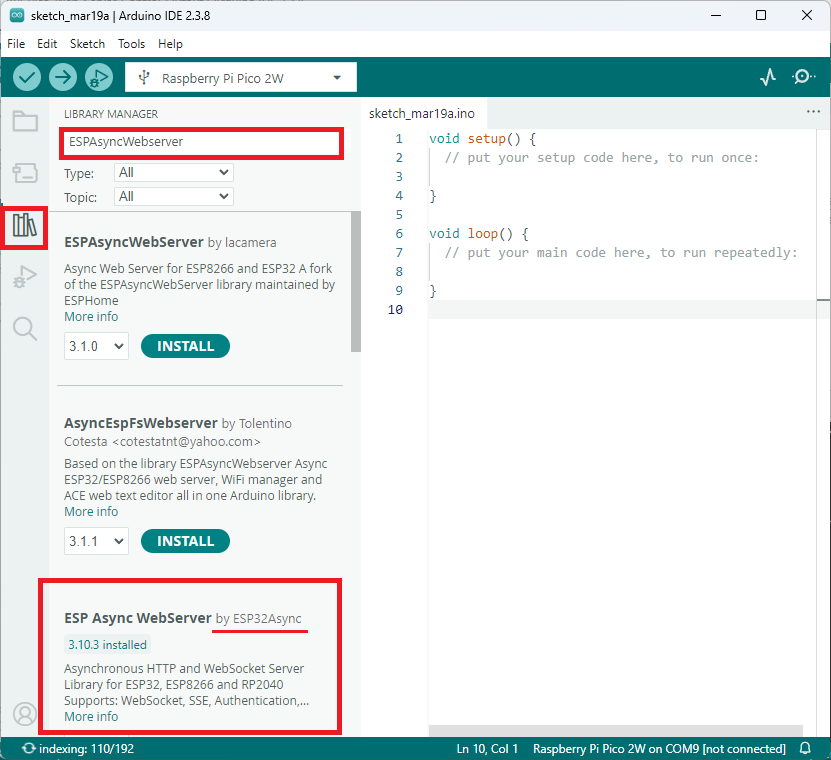Viewport: 831px width, 760px height.
Task: Start debugging with the toolbar debug icon
Action: coord(99,77)
